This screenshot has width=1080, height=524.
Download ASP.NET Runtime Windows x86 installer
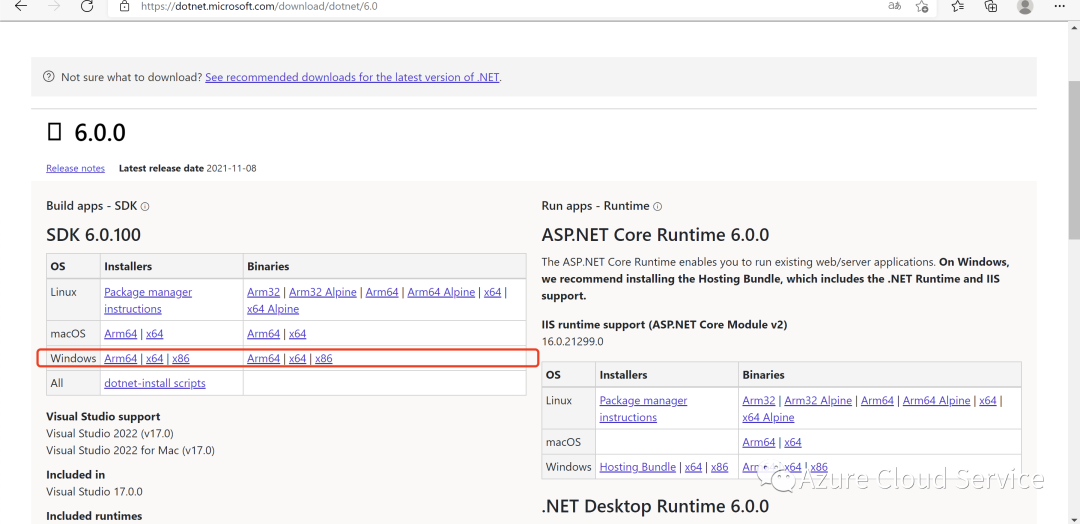click(x=720, y=467)
